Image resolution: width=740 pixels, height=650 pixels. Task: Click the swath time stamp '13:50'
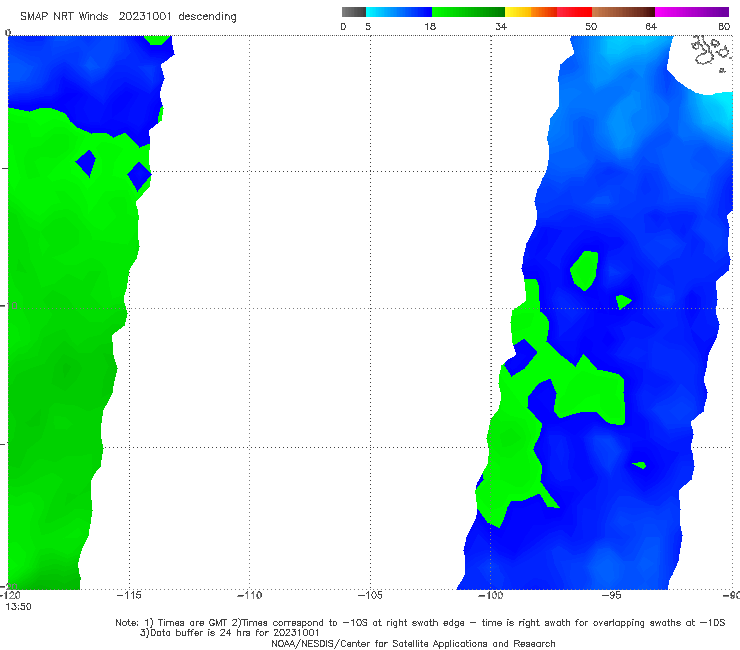pyautogui.click(x=18, y=607)
